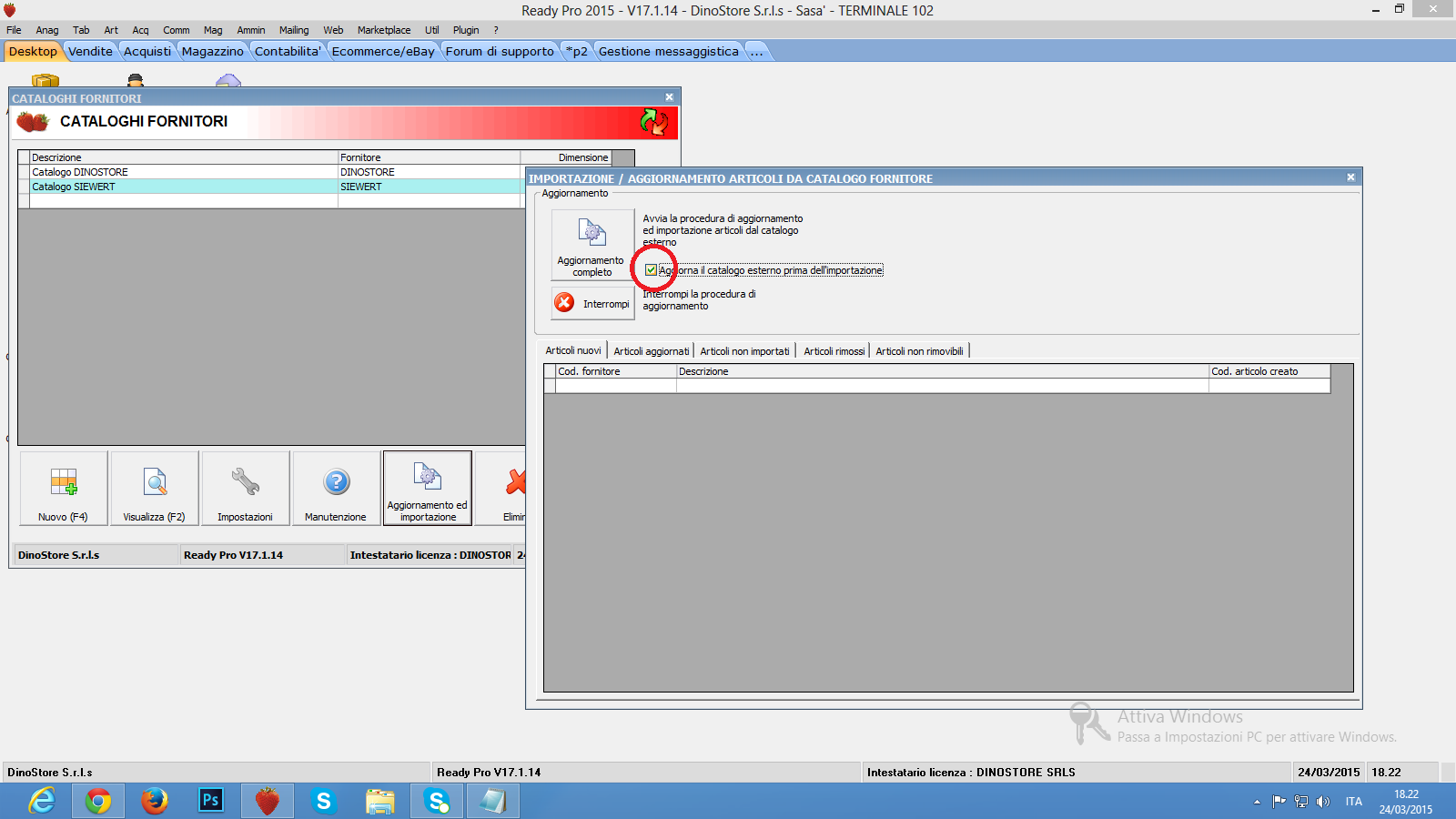This screenshot has width=1456, height=819.
Task: Click the network tray icon
Action: coord(1301,802)
